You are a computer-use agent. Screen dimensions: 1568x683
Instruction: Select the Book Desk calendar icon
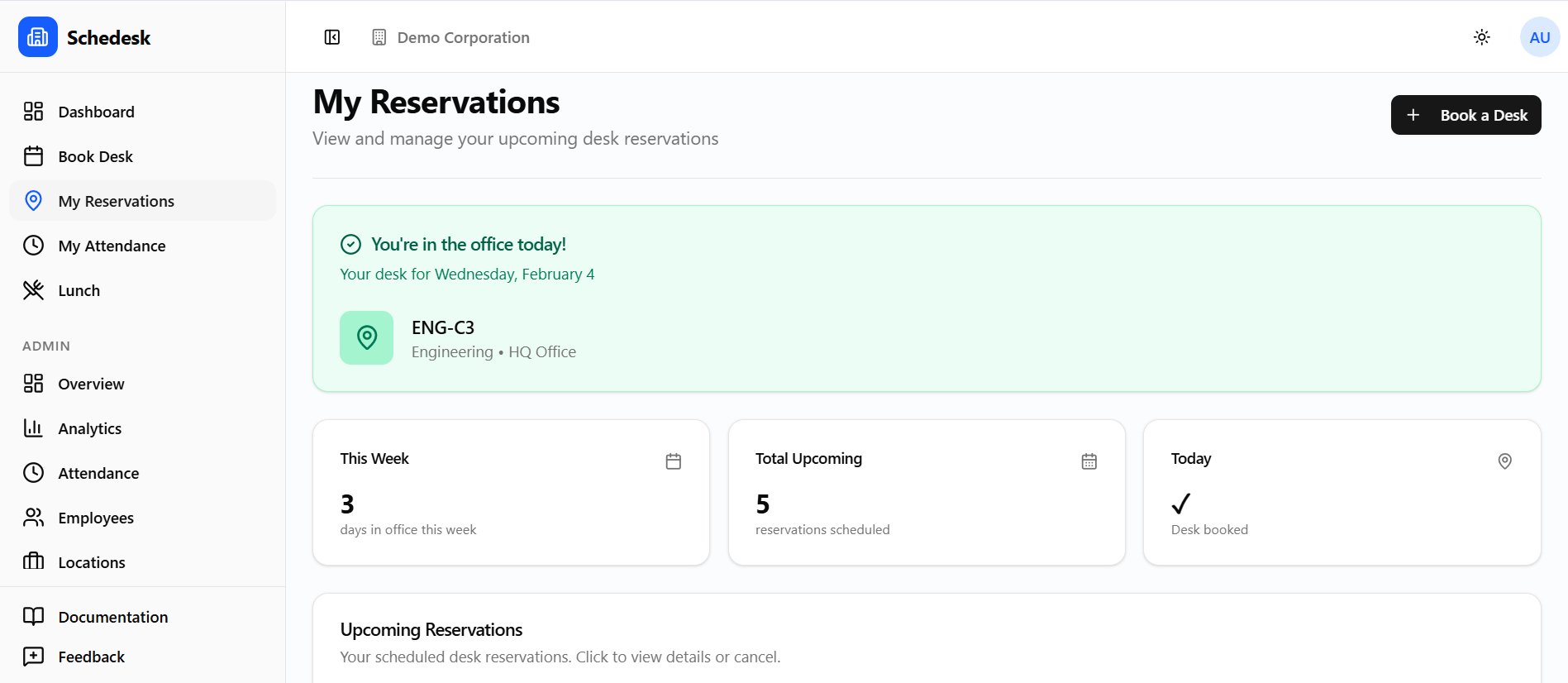[x=33, y=155]
